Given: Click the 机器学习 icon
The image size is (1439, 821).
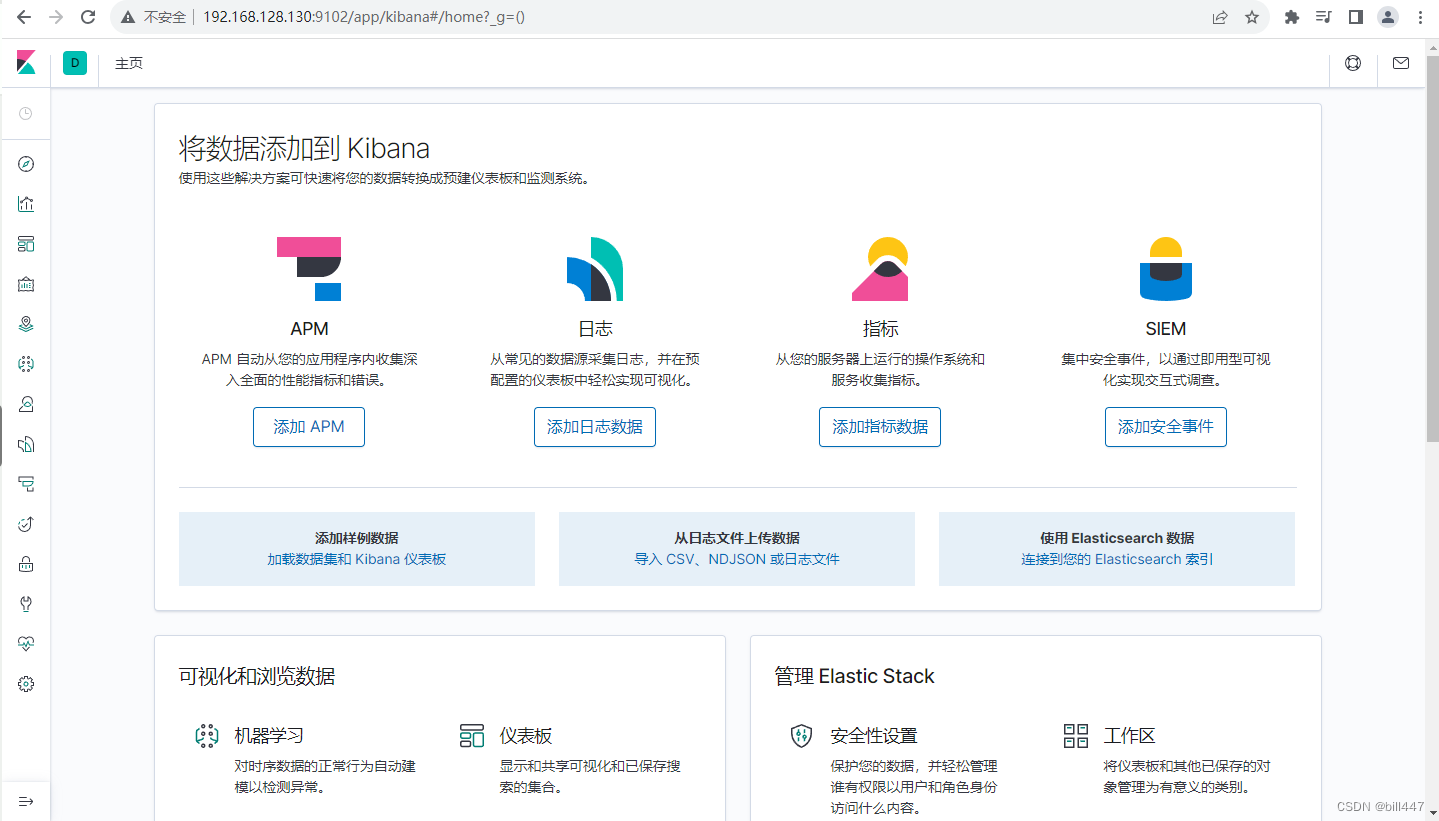Looking at the screenshot, I should coord(207,737).
